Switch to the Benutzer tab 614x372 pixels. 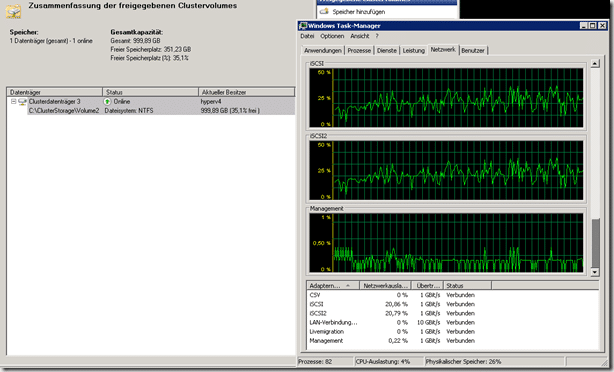[473, 51]
